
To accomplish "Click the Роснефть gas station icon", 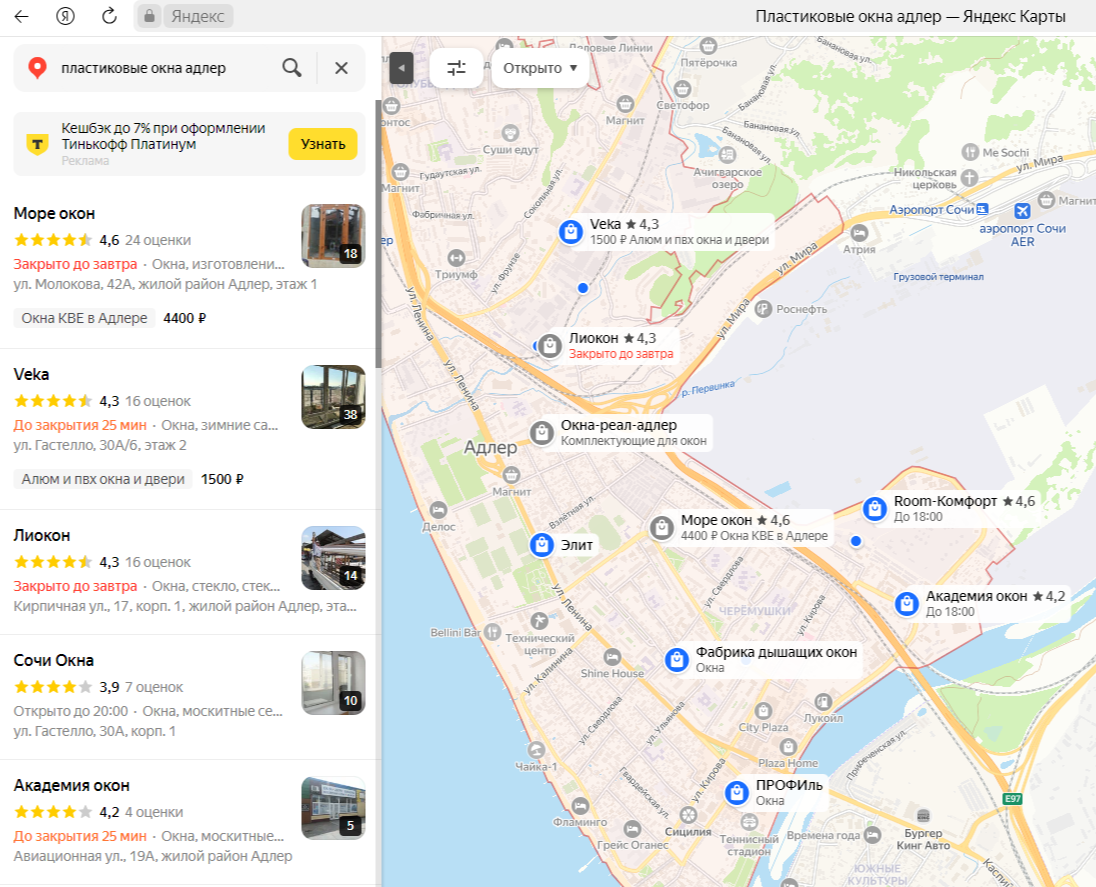I will pyautogui.click(x=763, y=308).
